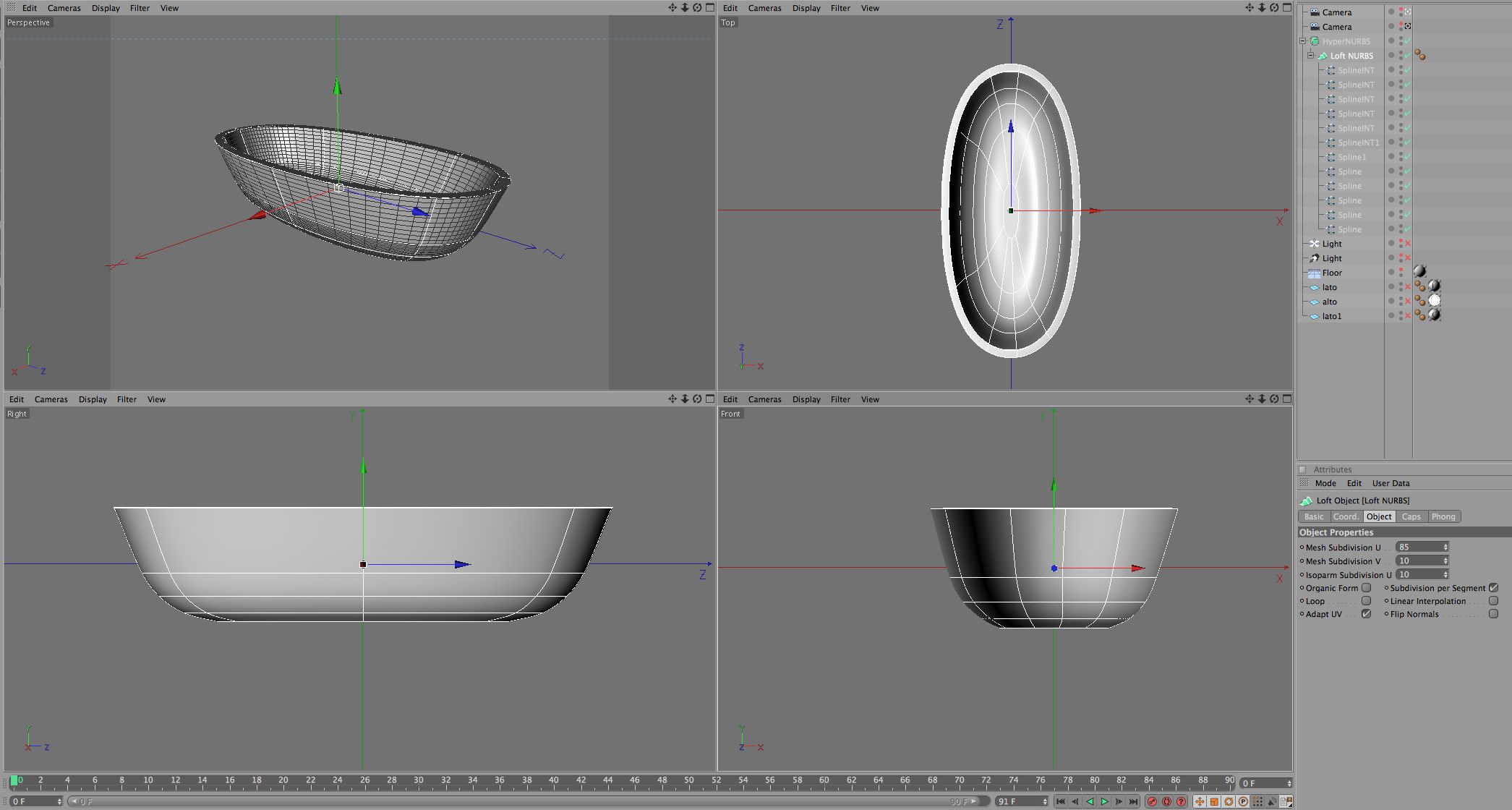Click the Mesh Subdivision U stepper arrows

pyautogui.click(x=1445, y=547)
